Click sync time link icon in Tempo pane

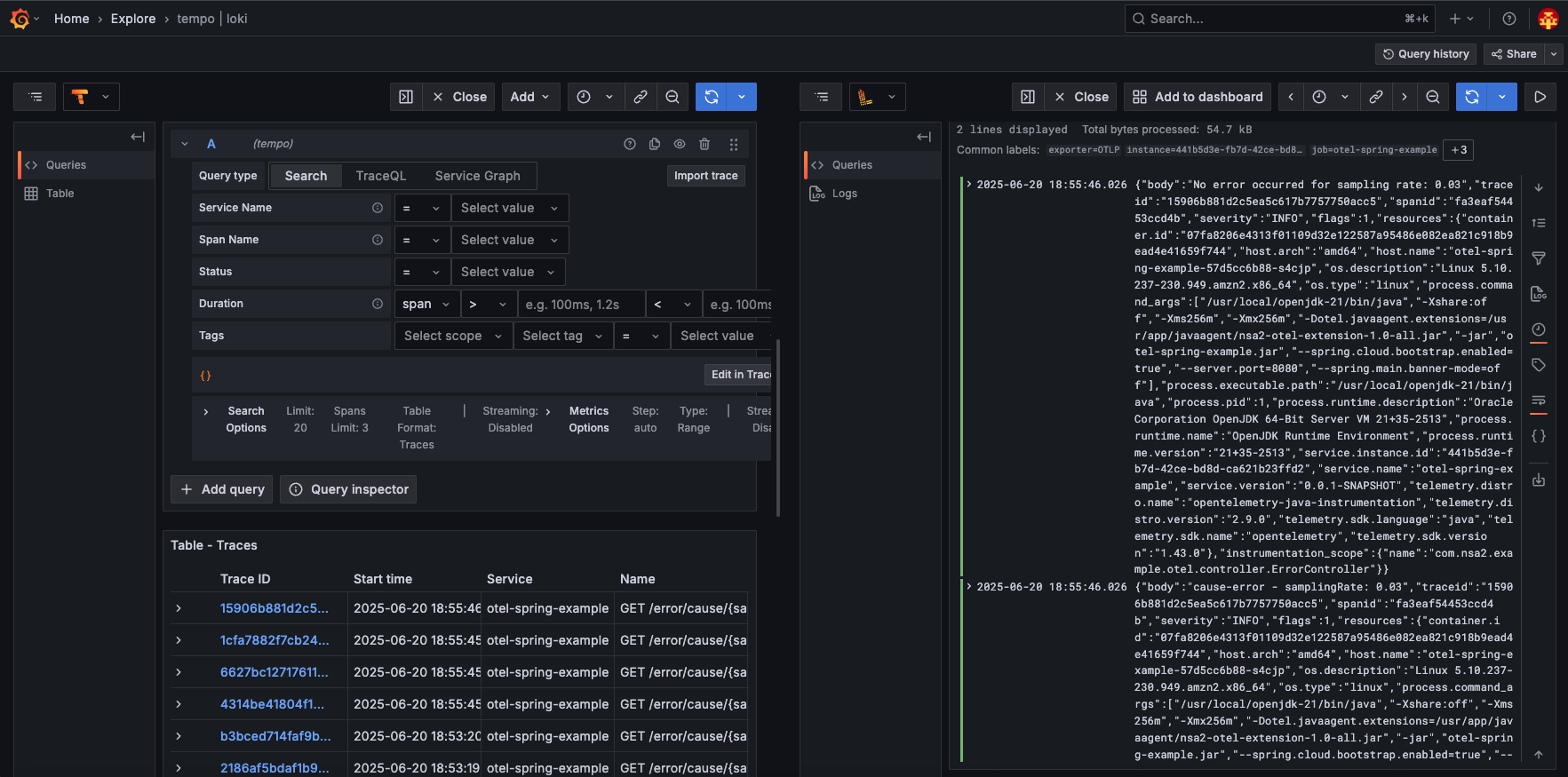pyautogui.click(x=641, y=97)
